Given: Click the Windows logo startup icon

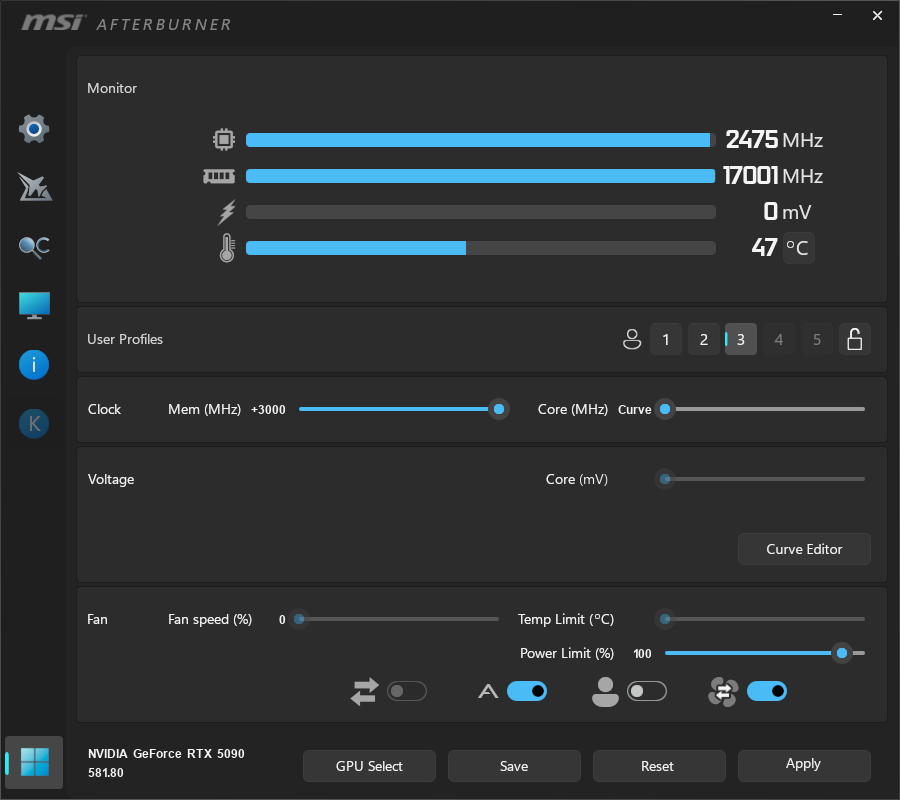Looking at the screenshot, I should [34, 762].
